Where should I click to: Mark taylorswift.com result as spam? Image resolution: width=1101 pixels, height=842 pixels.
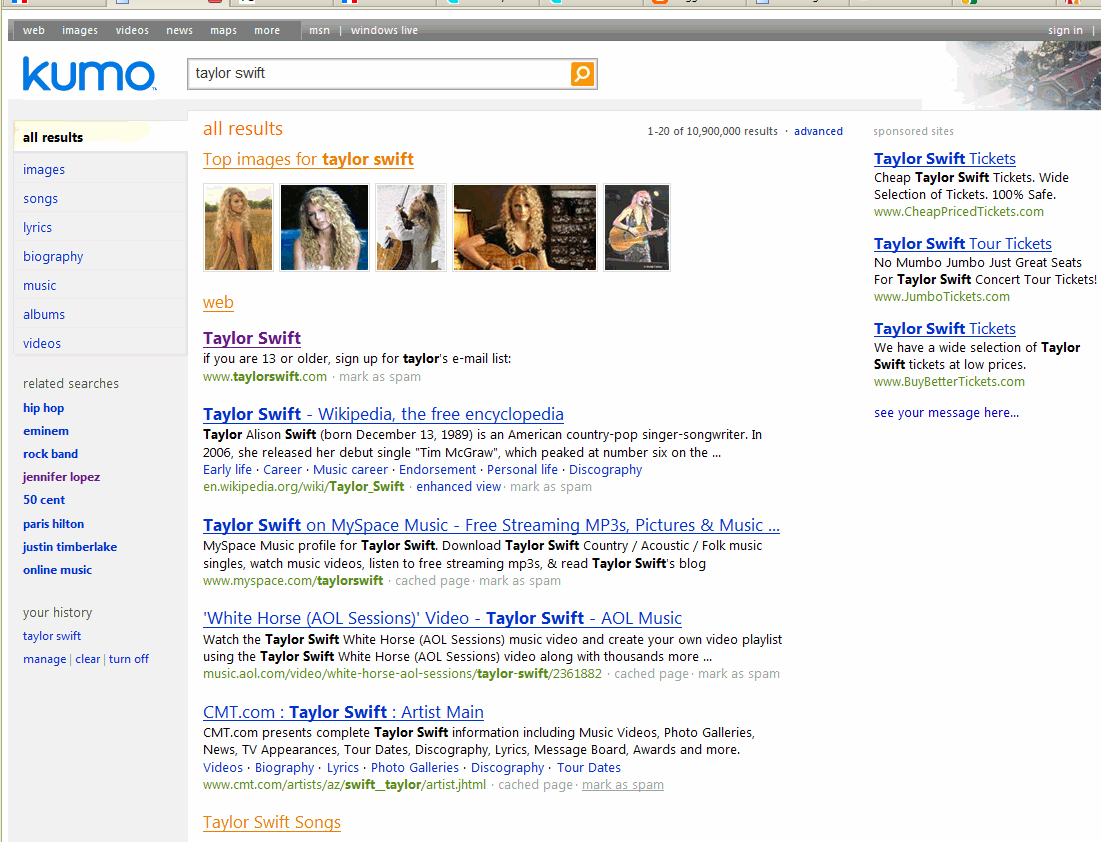pos(380,376)
